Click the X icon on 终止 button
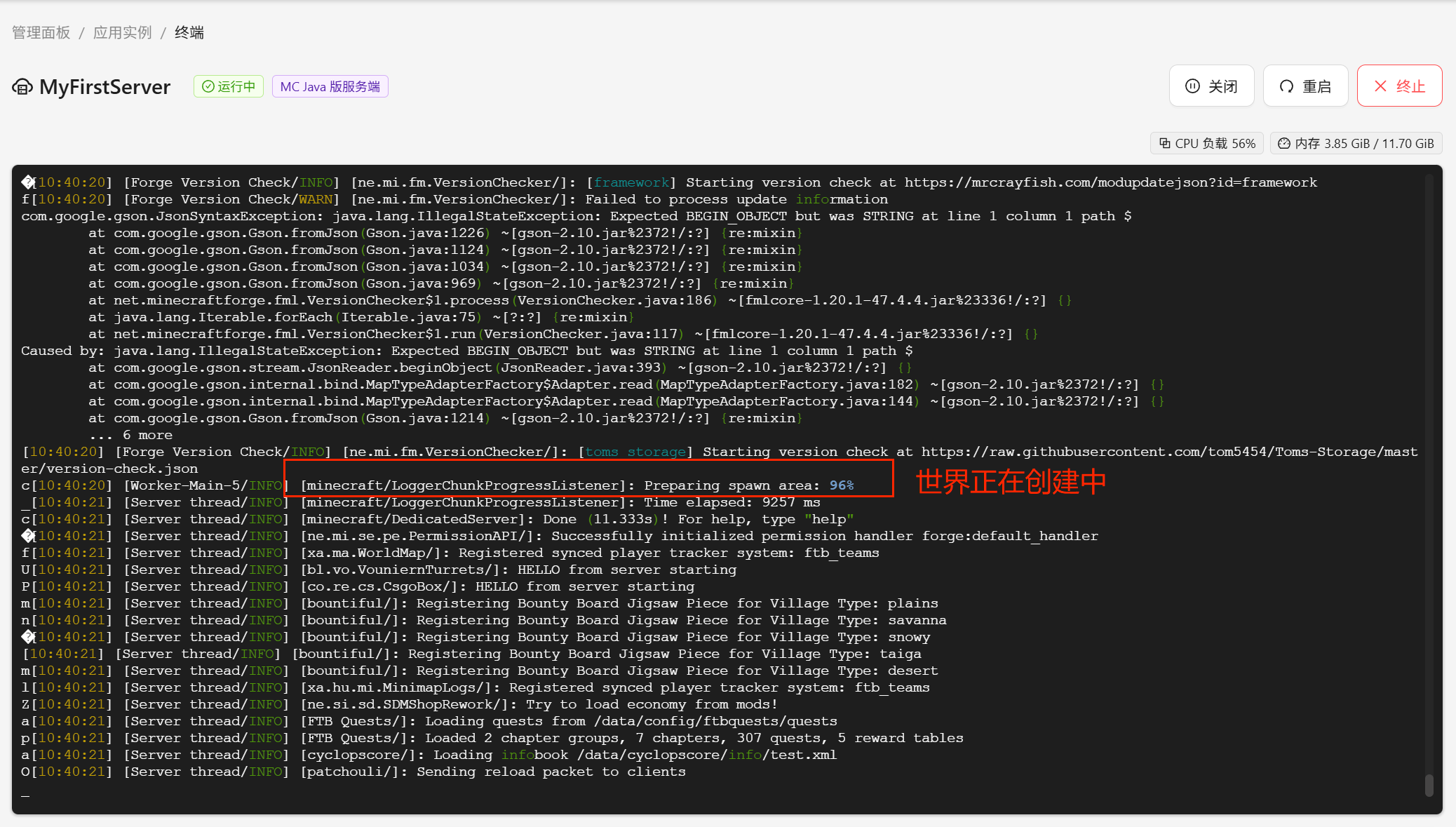This screenshot has height=827, width=1456. point(1380,86)
